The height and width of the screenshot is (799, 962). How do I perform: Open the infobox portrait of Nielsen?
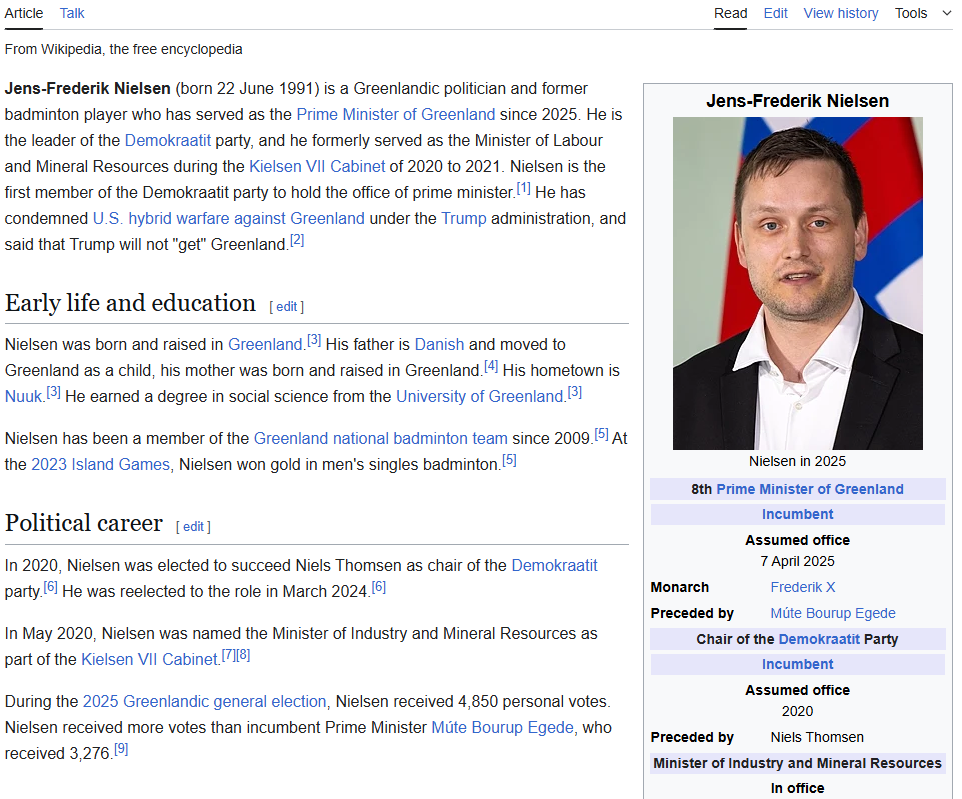(798, 283)
